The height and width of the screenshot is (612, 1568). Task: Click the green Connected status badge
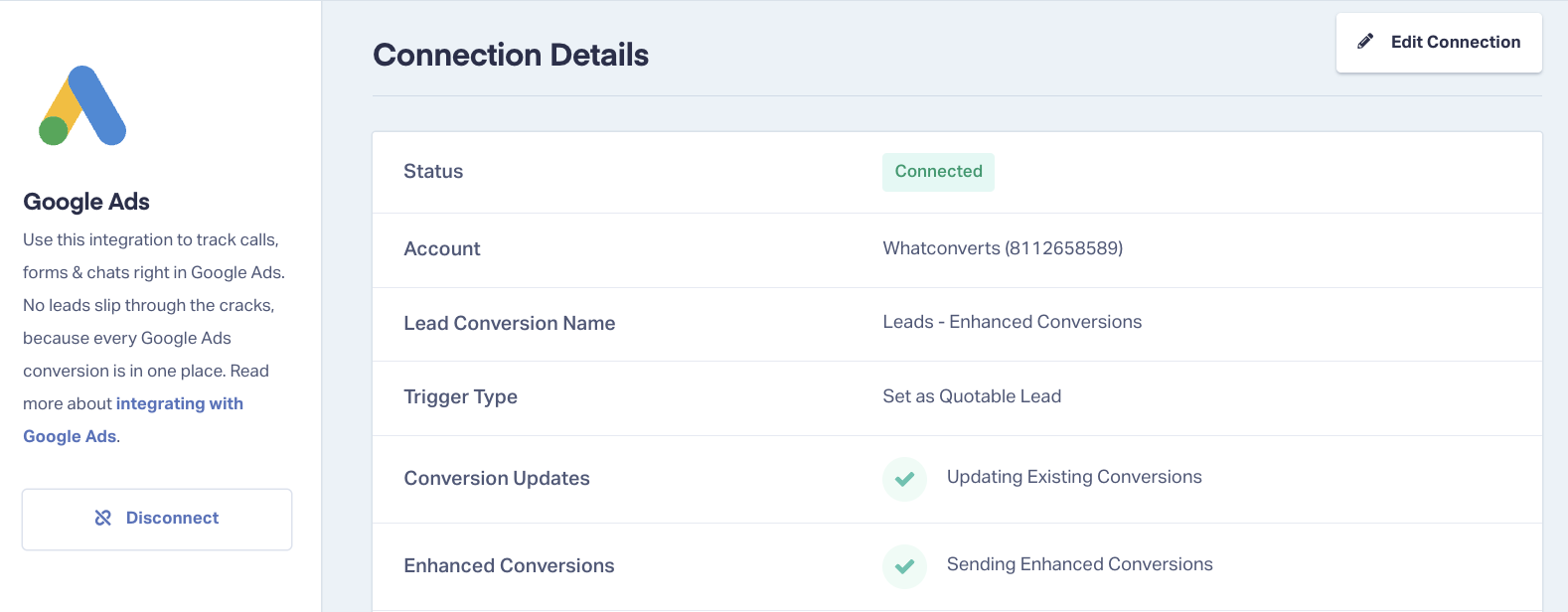point(938,172)
